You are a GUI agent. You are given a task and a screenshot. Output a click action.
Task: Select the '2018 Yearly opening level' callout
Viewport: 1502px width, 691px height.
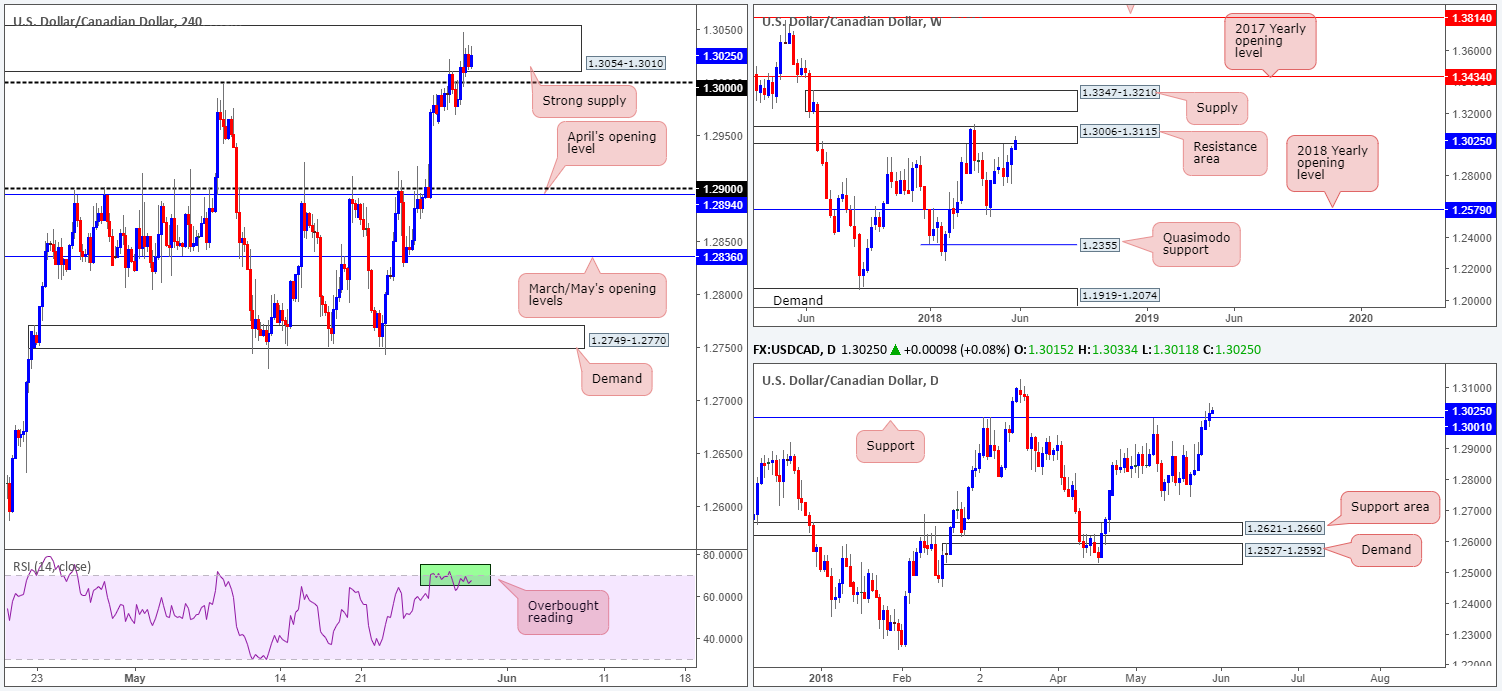click(x=1332, y=162)
